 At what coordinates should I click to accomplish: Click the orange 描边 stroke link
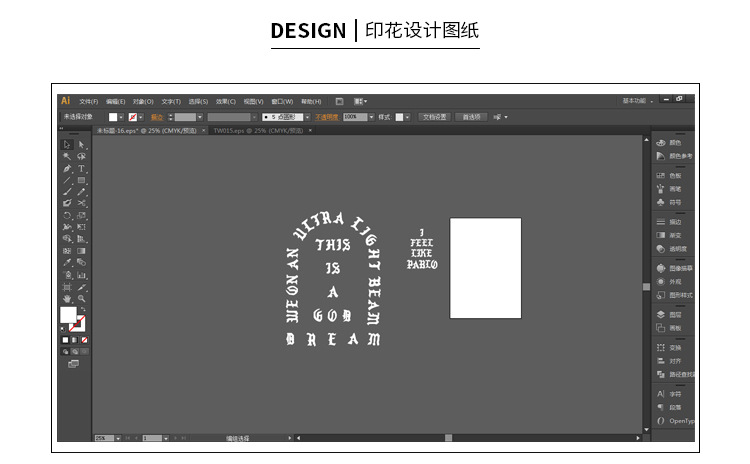coord(157,117)
